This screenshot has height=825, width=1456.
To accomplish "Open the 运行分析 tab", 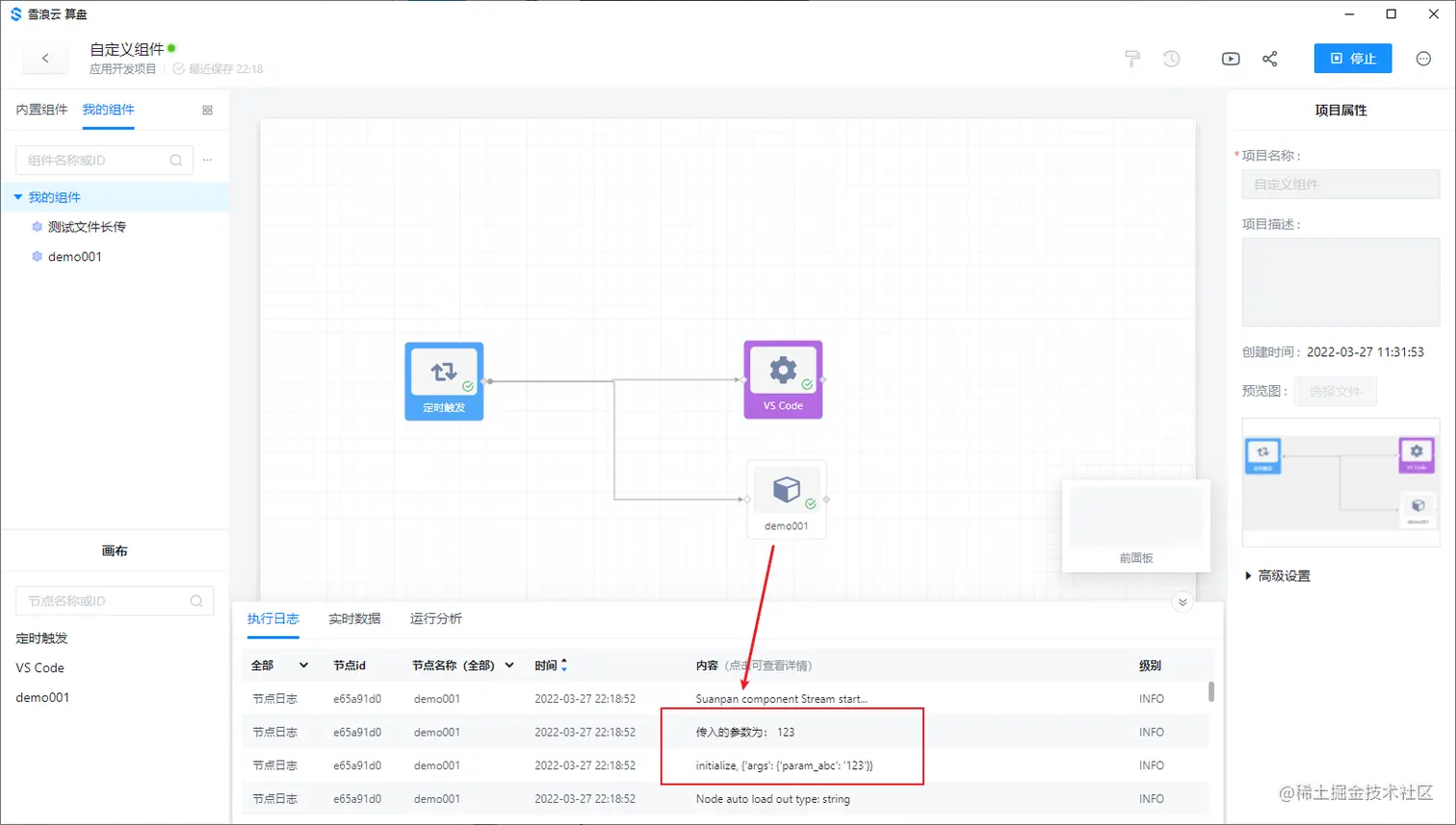I will pos(436,619).
